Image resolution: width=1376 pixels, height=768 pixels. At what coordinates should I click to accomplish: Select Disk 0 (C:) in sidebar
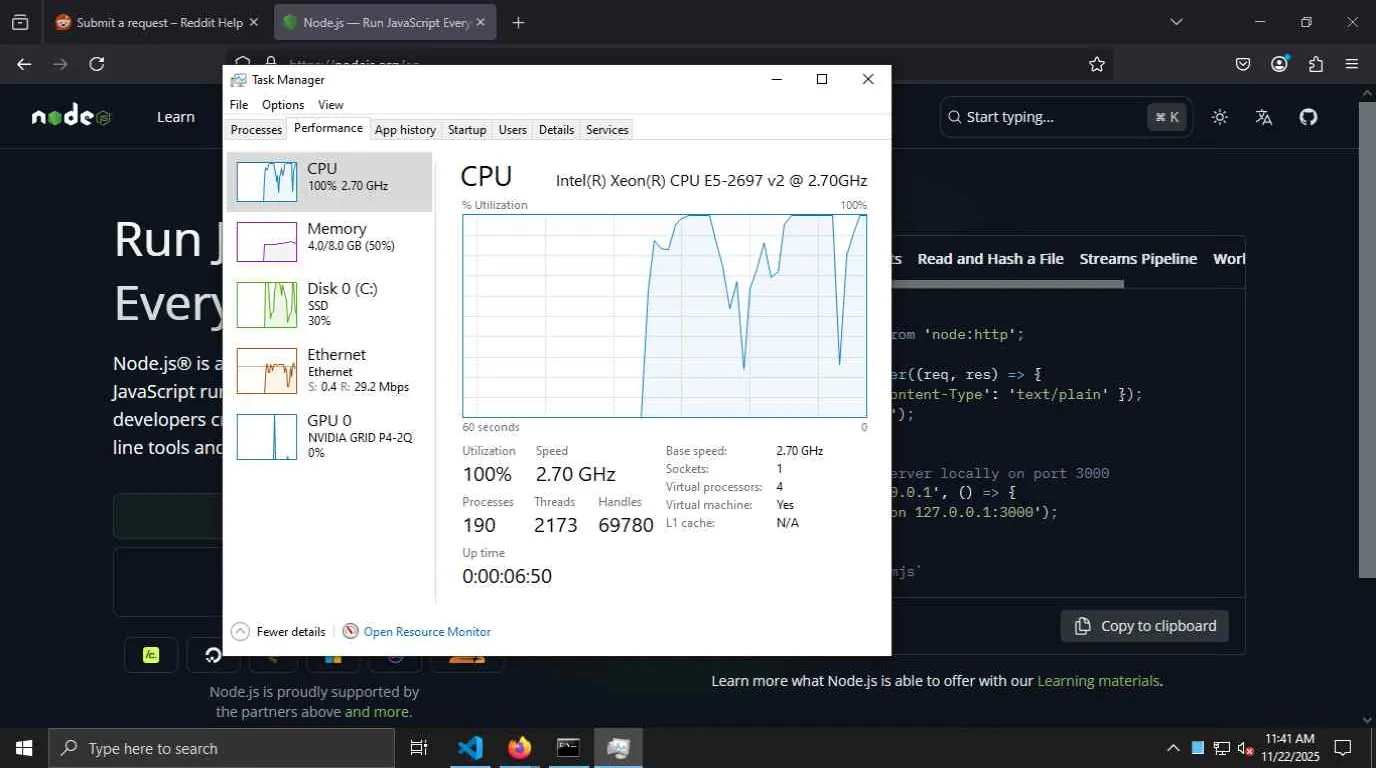click(x=329, y=304)
